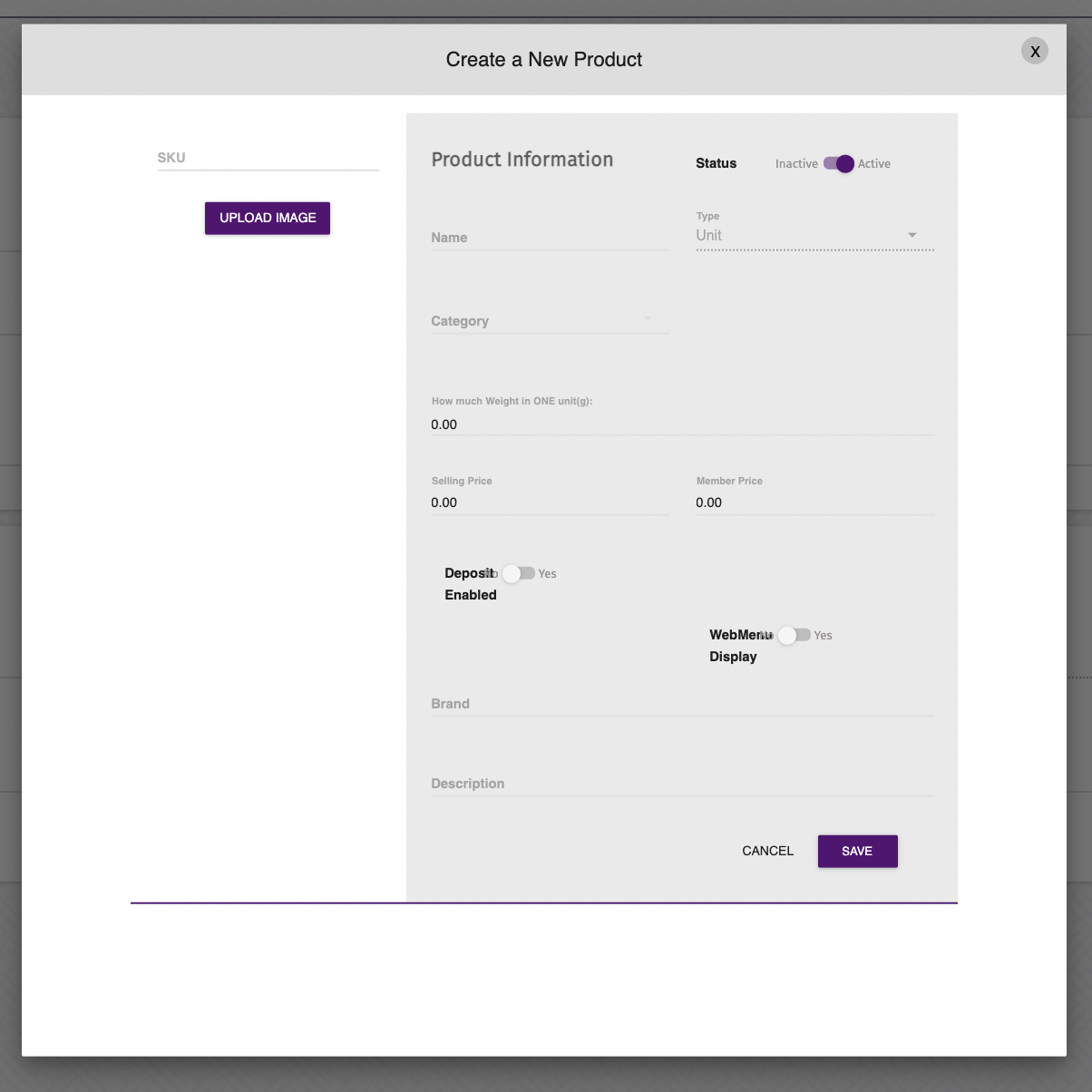This screenshot has width=1092, height=1092.
Task: Click the Brand input field
Action: point(682,704)
